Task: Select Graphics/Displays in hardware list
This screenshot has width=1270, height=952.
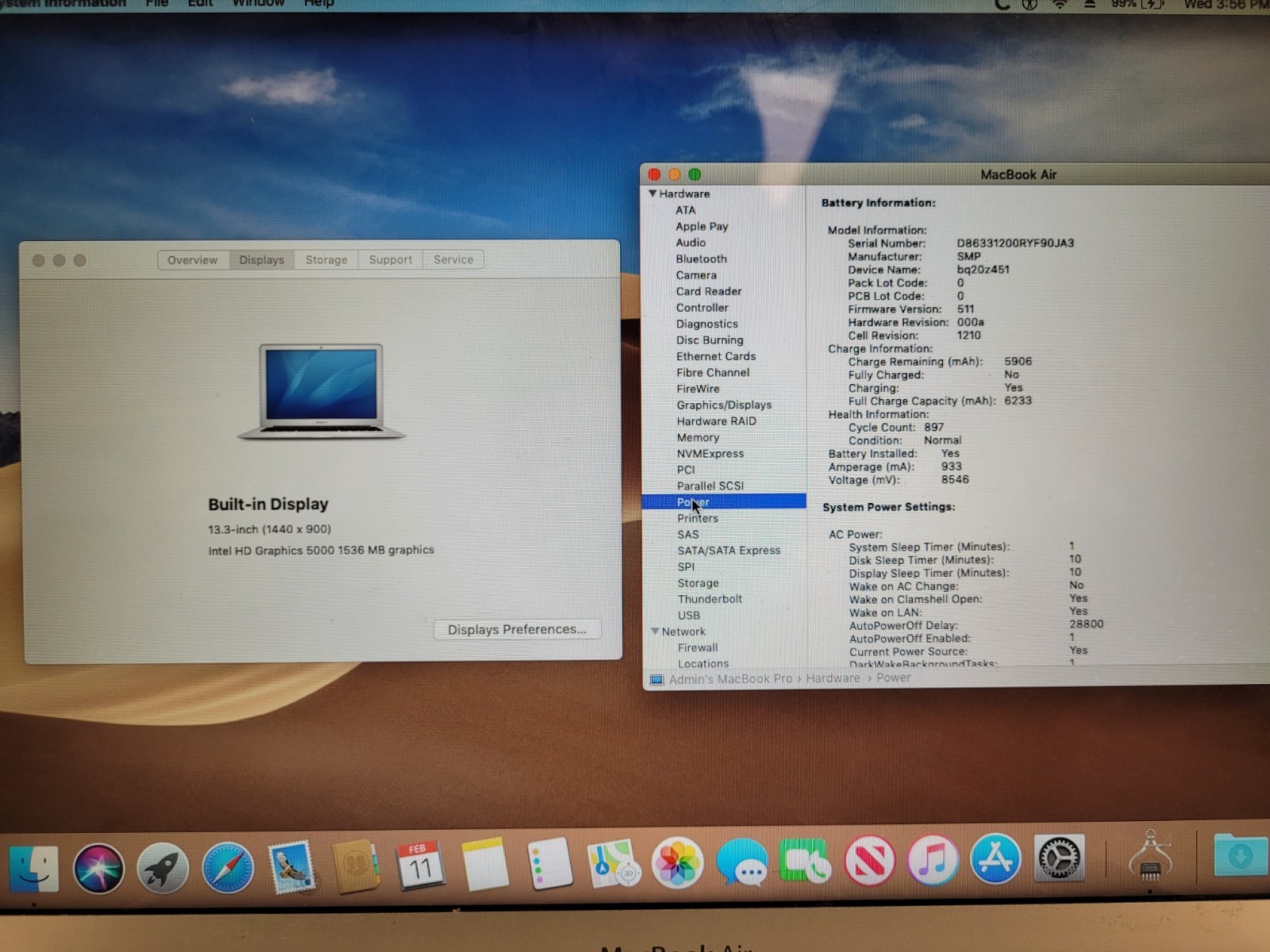Action: coord(724,405)
